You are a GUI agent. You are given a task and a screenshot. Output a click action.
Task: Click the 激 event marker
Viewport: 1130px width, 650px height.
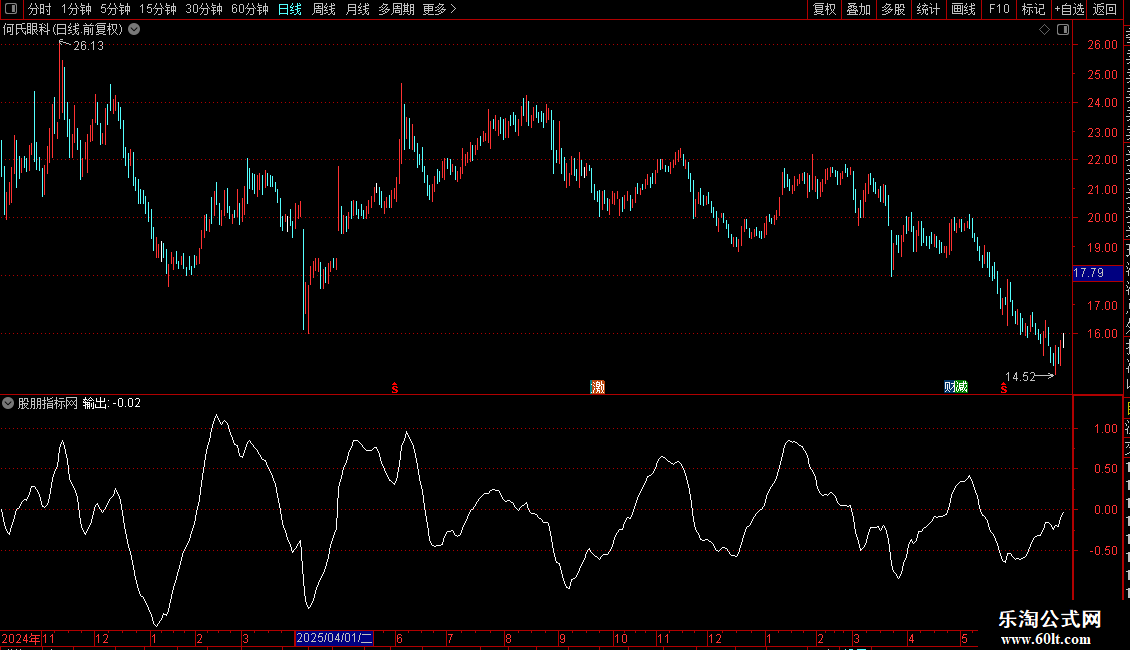[597, 387]
